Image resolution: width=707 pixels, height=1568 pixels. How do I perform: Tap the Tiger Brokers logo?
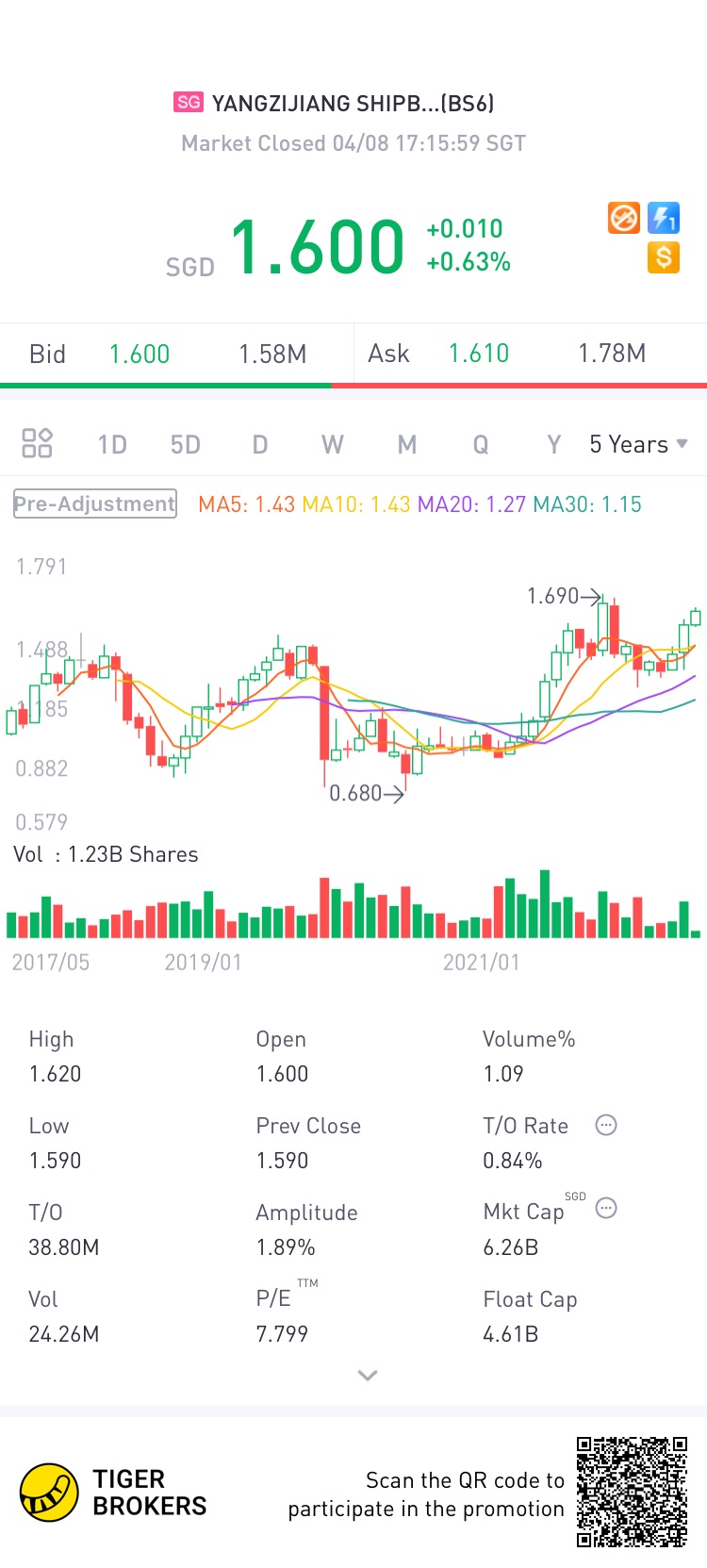[113, 1493]
